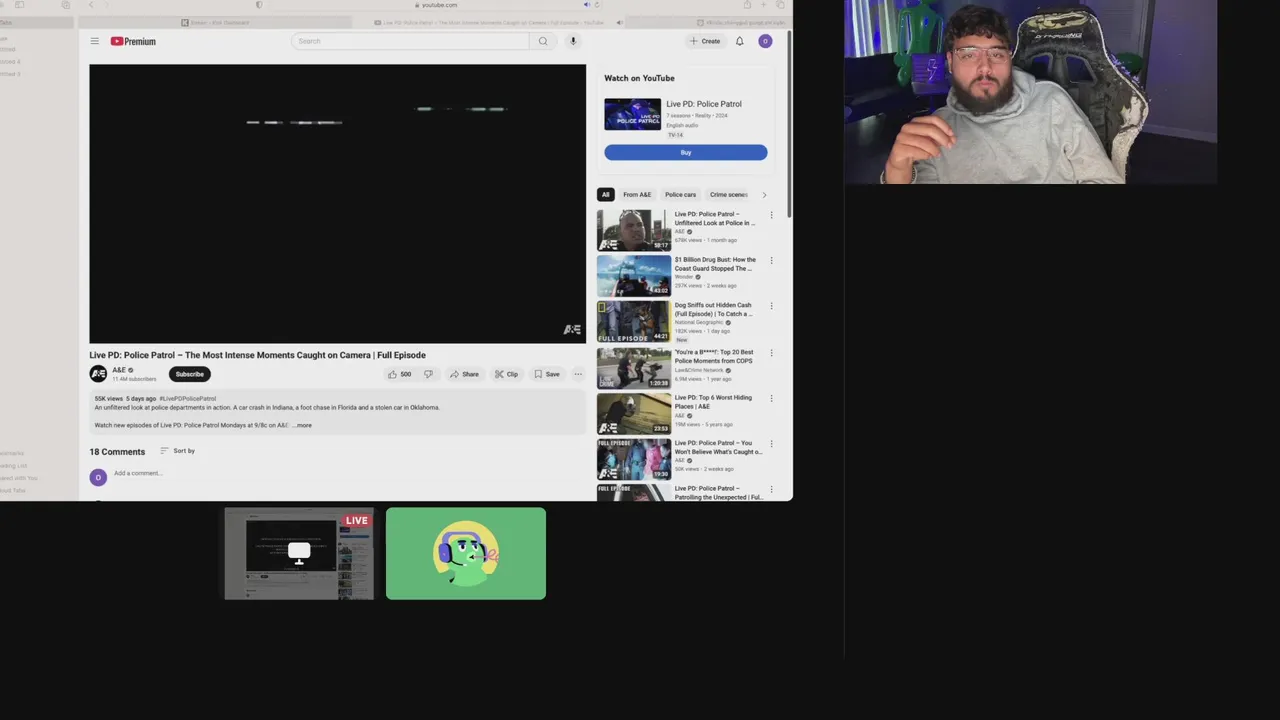The image size is (1280, 720).
Task: Dislike the video with thumbs-down icon
Action: 428,374
